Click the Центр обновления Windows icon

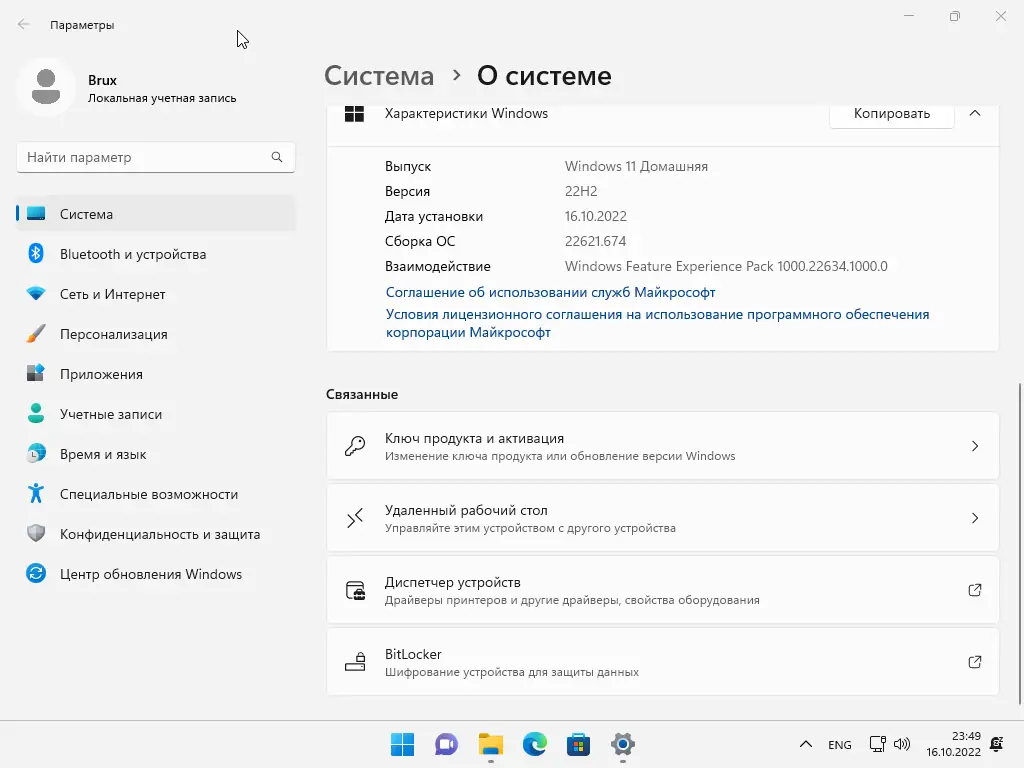click(x=36, y=574)
